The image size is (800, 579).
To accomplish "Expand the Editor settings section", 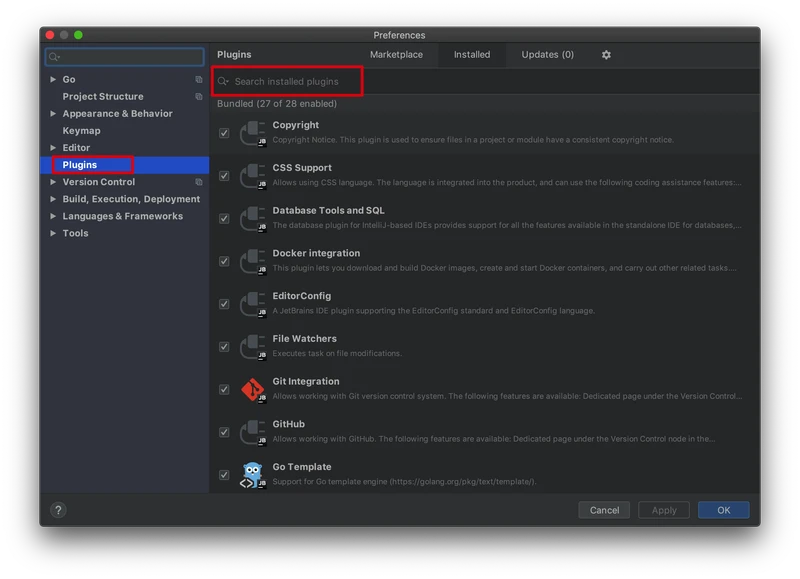I will tap(53, 147).
